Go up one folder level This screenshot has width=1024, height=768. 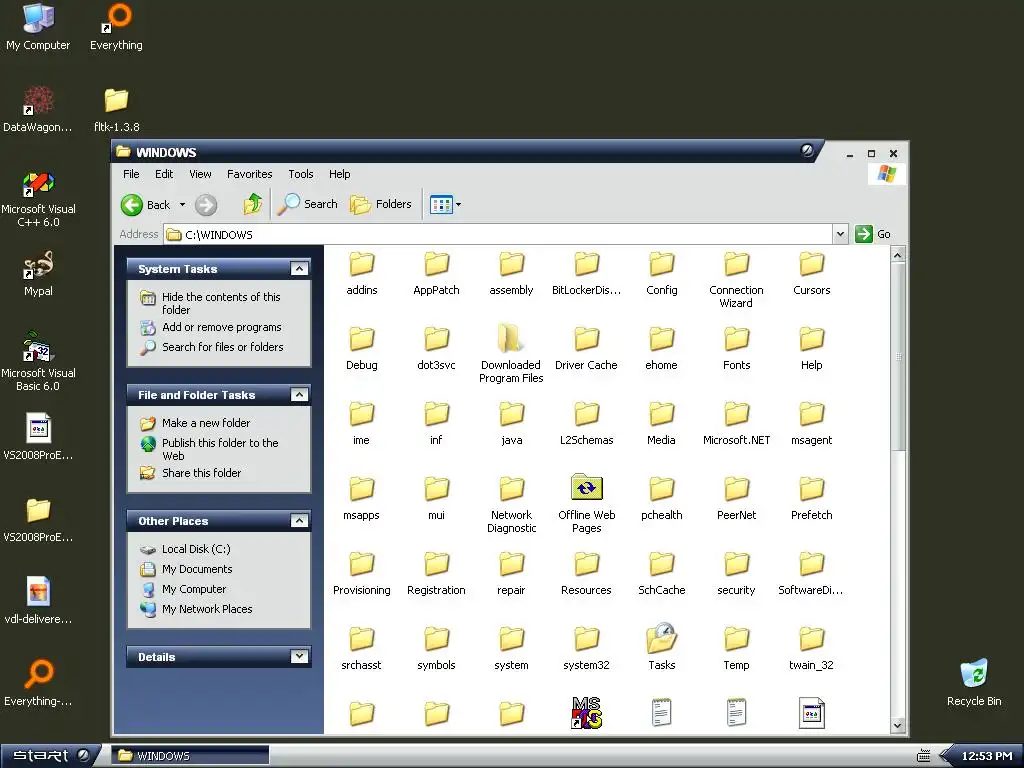[253, 204]
